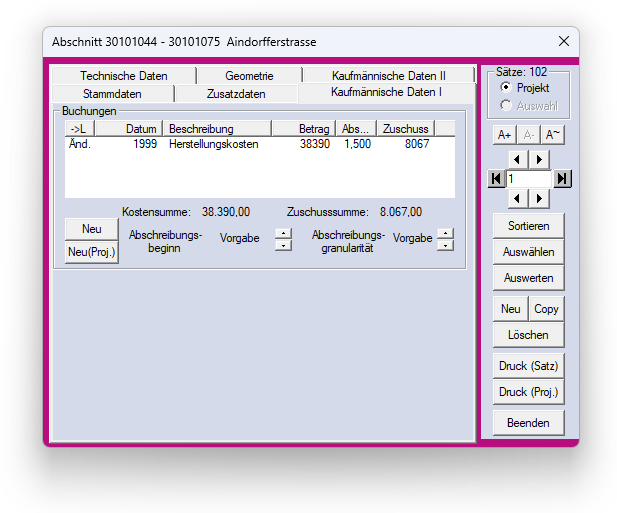This screenshot has width=617, height=513.
Task: Select the Projekt radio button
Action: (x=507, y=88)
